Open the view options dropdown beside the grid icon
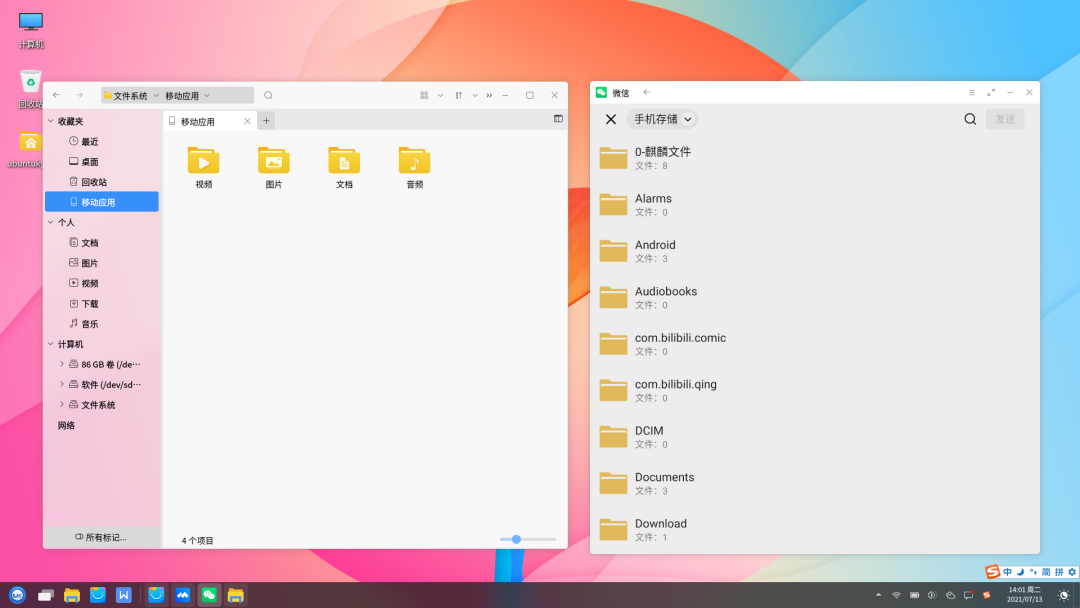Viewport: 1080px width, 608px height. coord(439,94)
